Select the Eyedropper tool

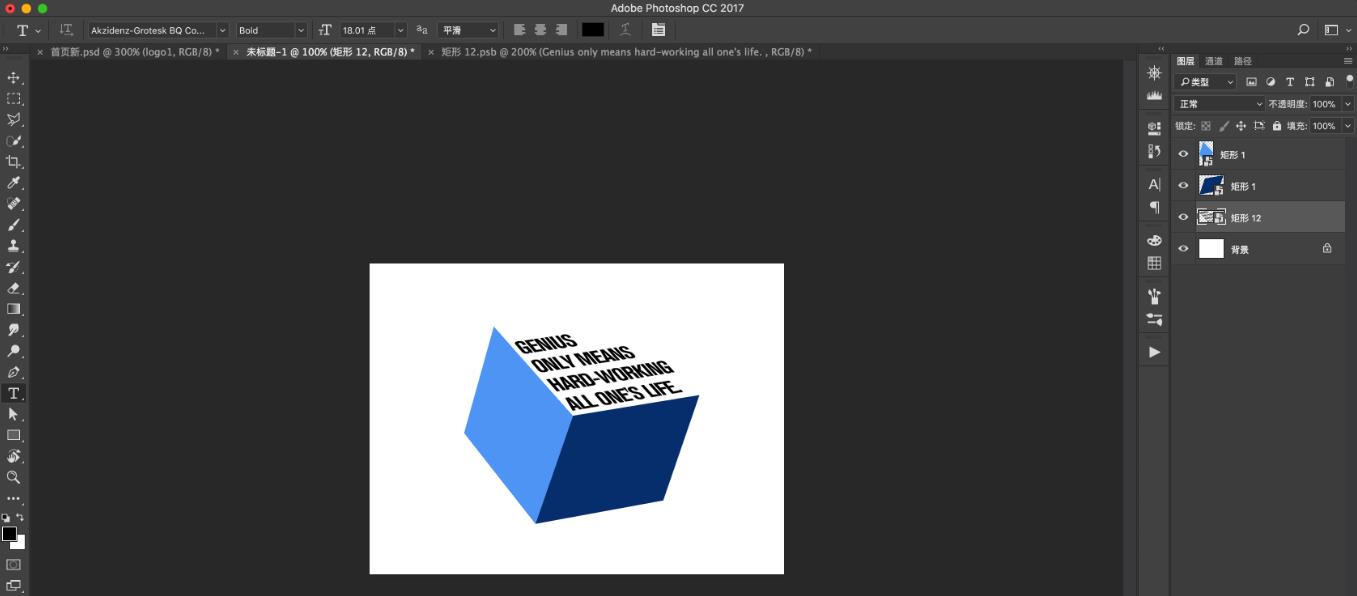(14, 183)
